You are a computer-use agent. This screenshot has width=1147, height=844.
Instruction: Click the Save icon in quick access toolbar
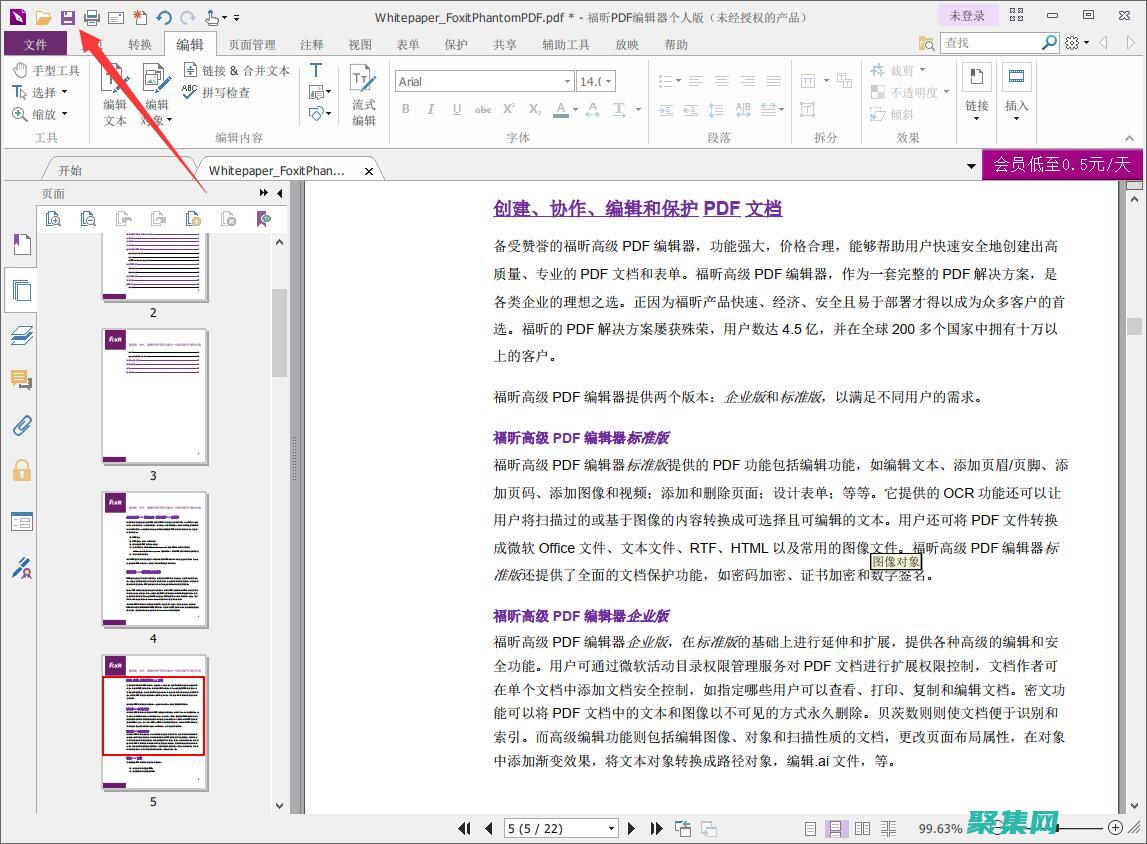68,17
